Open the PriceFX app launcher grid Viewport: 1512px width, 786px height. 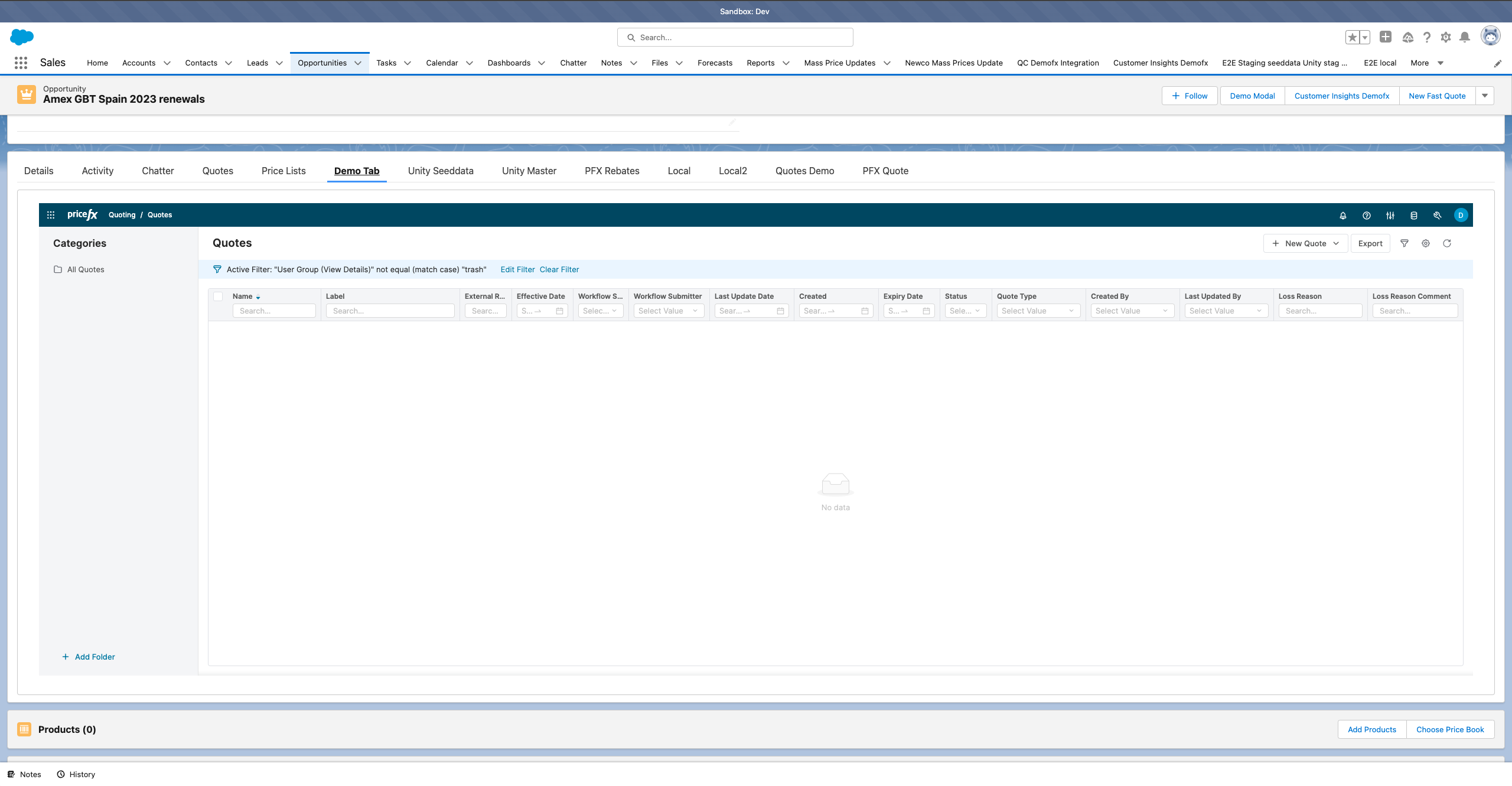pos(51,214)
